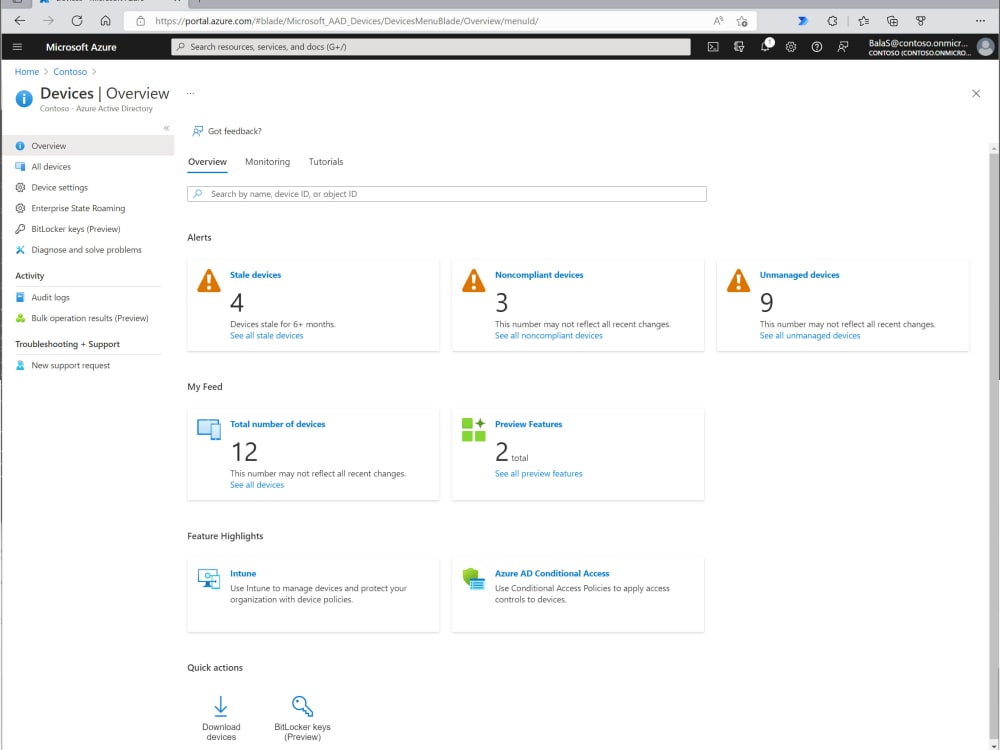1000x750 pixels.
Task: Open the Azure AD Conditional Access link
Action: (x=552, y=573)
